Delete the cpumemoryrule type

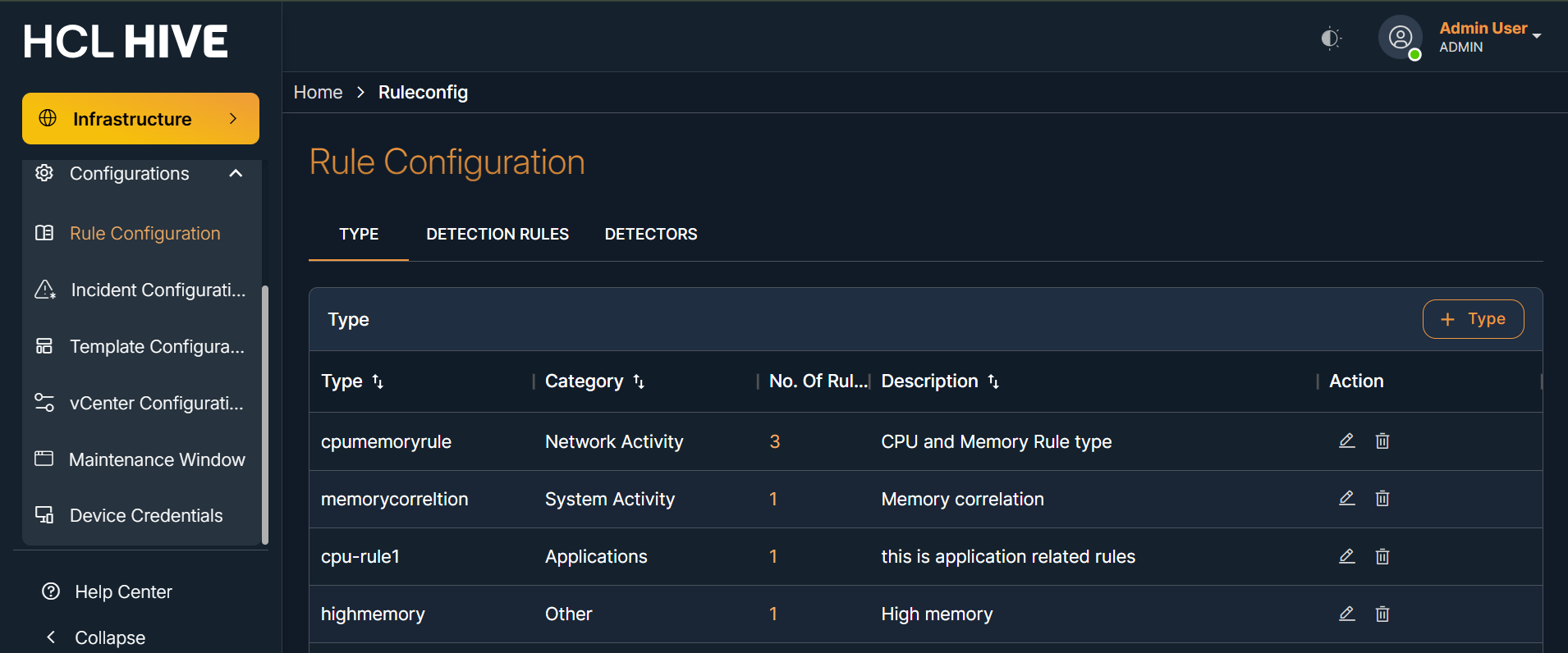[x=1382, y=441]
